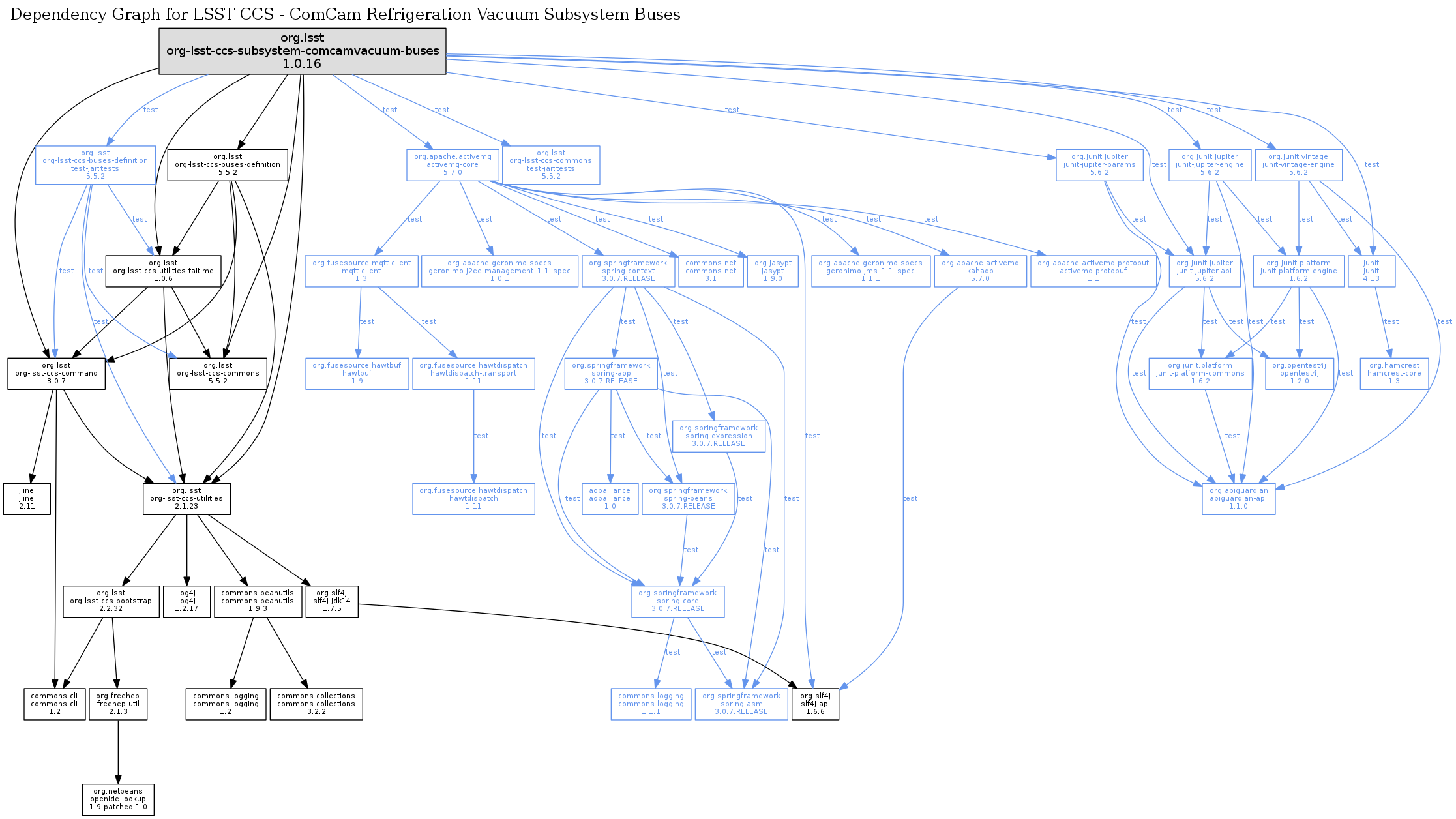The height and width of the screenshot is (819, 1456).
Task: Select the openide-lookup 1.9-patched-1.0 node
Action: pyautogui.click(x=118, y=799)
